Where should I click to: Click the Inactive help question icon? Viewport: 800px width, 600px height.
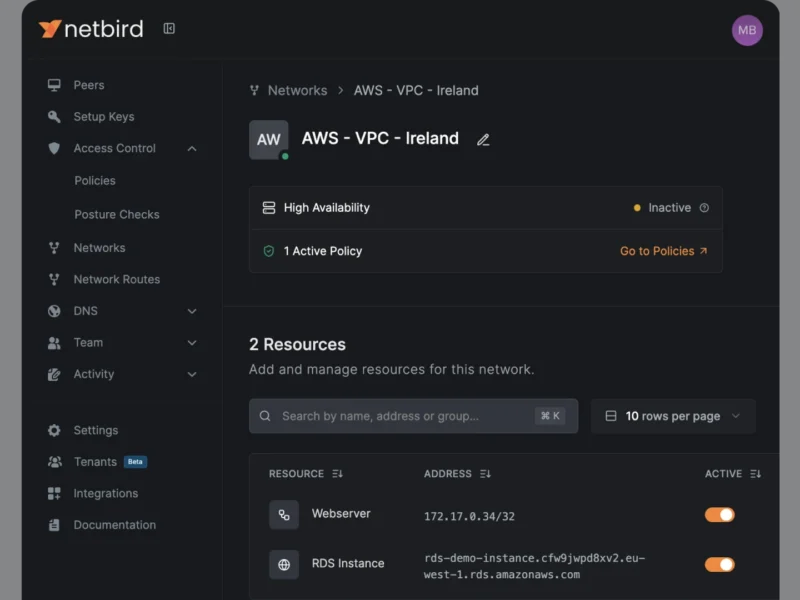pyautogui.click(x=704, y=208)
